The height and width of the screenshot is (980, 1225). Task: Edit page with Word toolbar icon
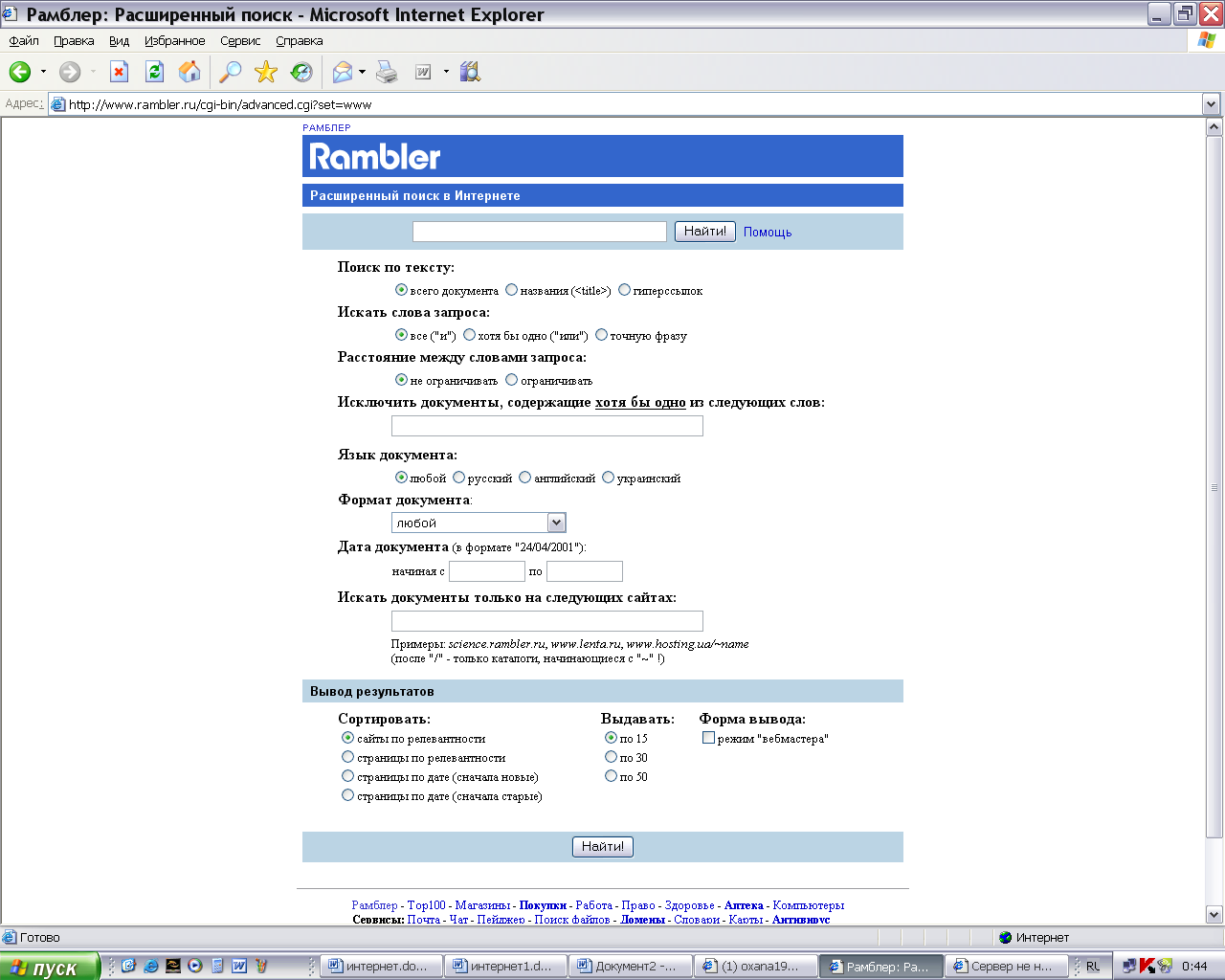pos(423,72)
